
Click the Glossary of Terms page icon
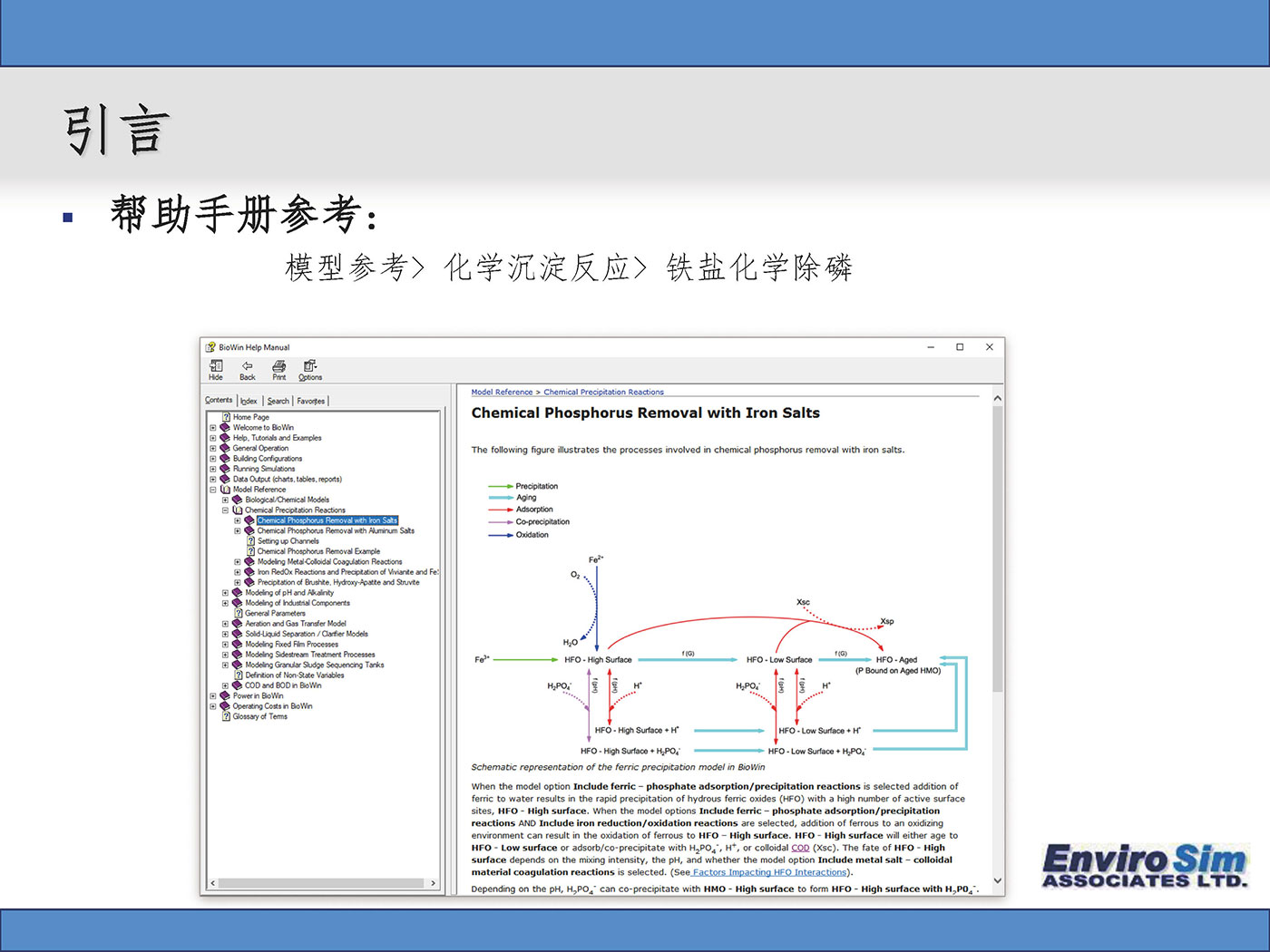226,716
